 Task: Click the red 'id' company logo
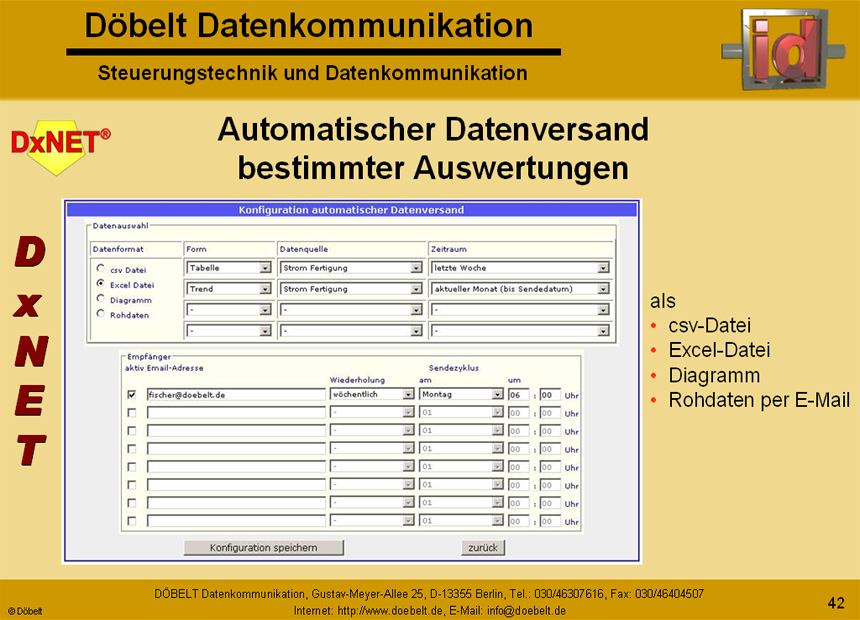783,50
